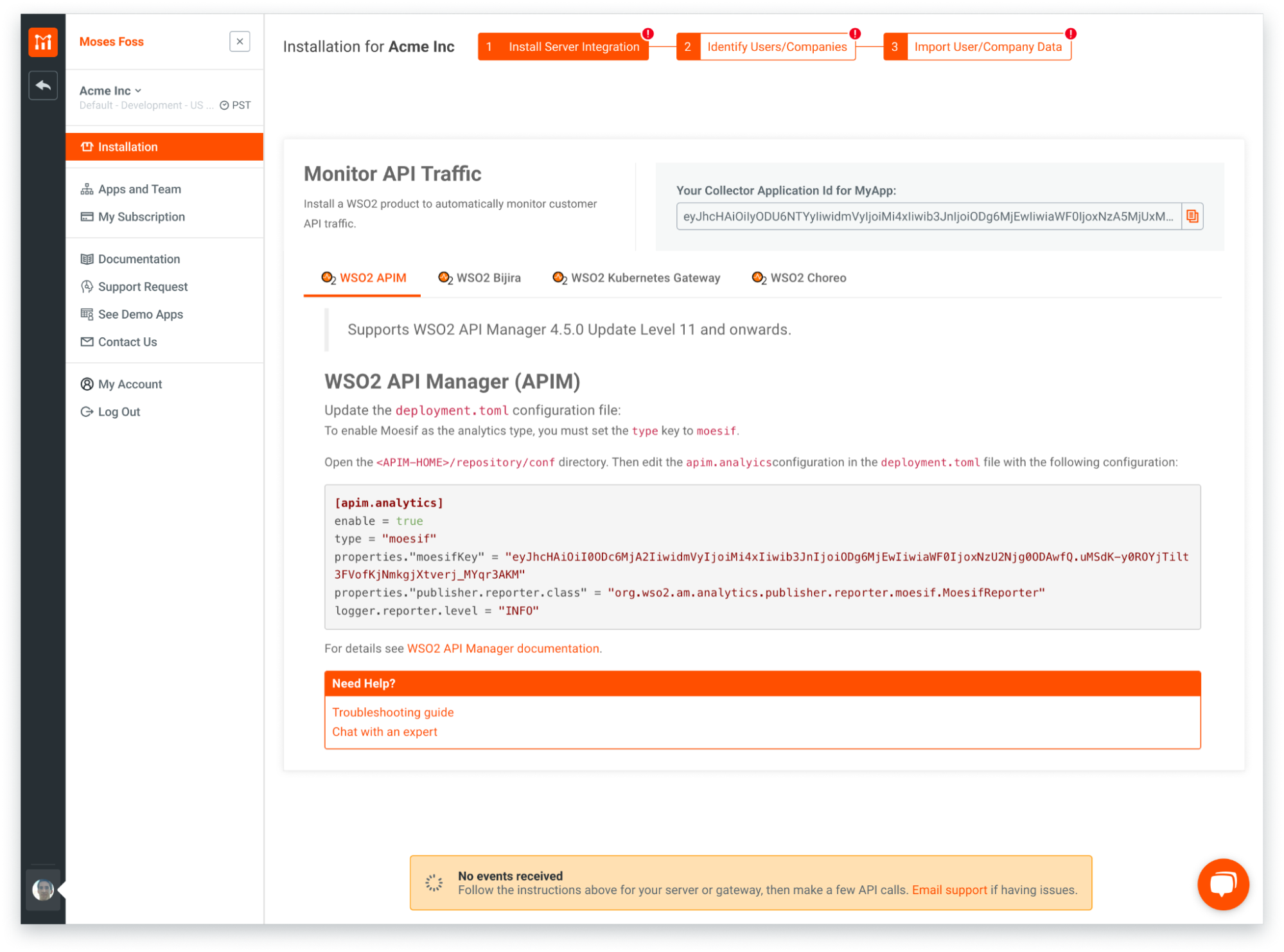Select the Support Request icon
Viewport: 1284px width, 952px height.
[x=87, y=286]
